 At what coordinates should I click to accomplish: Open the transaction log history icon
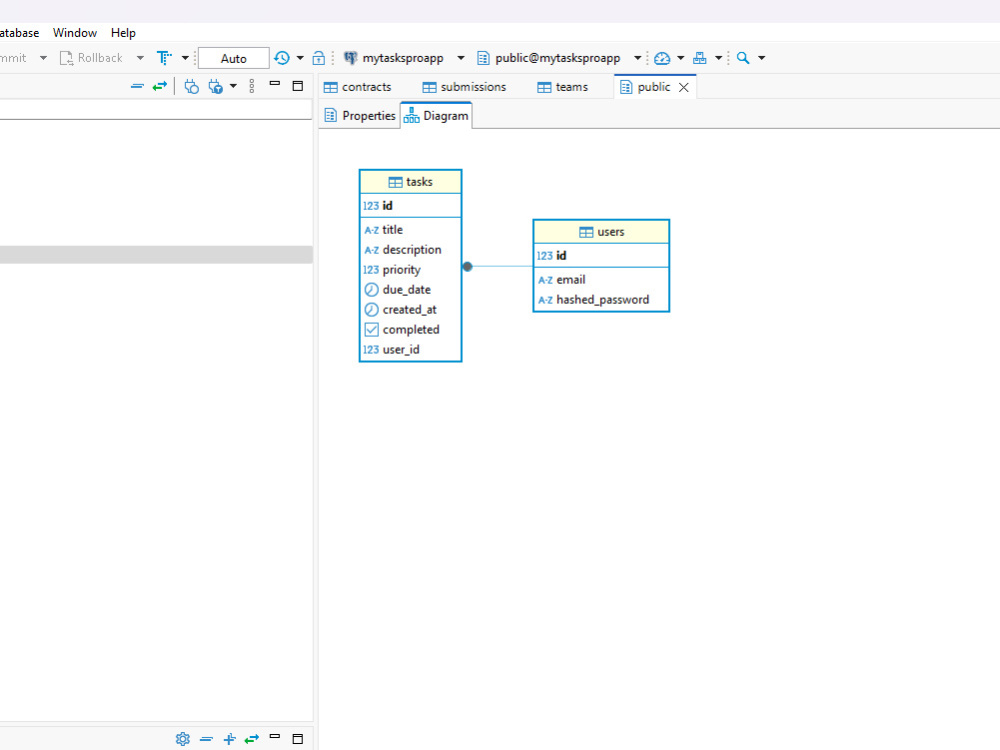(x=282, y=58)
